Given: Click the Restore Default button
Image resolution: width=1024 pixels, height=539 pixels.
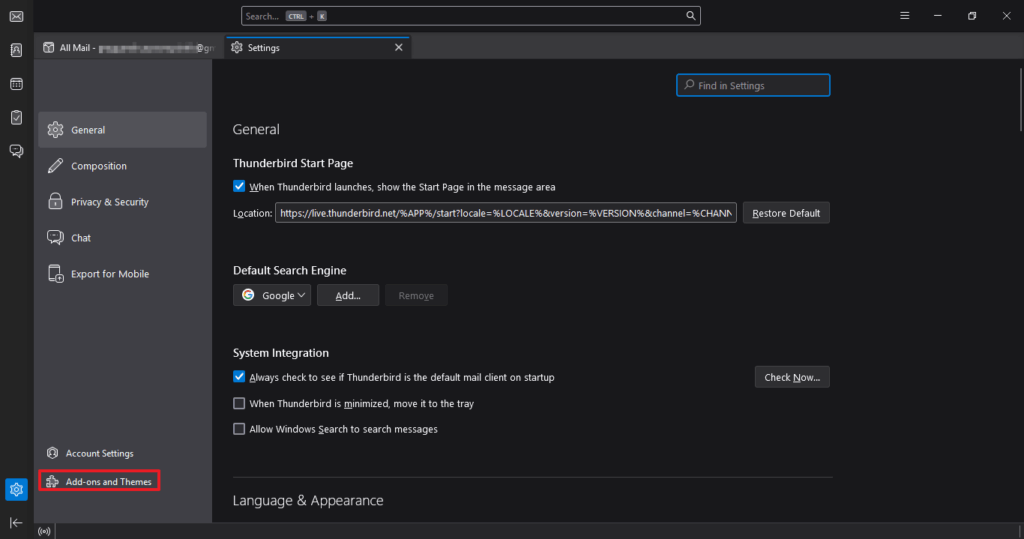Looking at the screenshot, I should (786, 213).
